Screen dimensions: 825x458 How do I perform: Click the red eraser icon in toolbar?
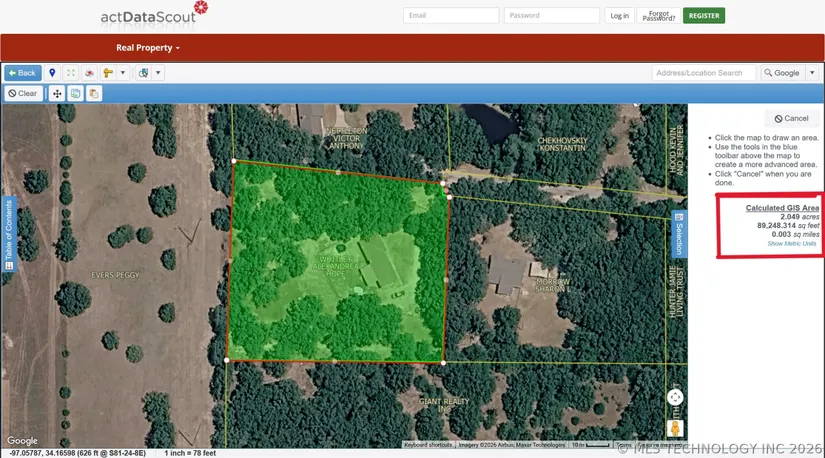[89, 73]
